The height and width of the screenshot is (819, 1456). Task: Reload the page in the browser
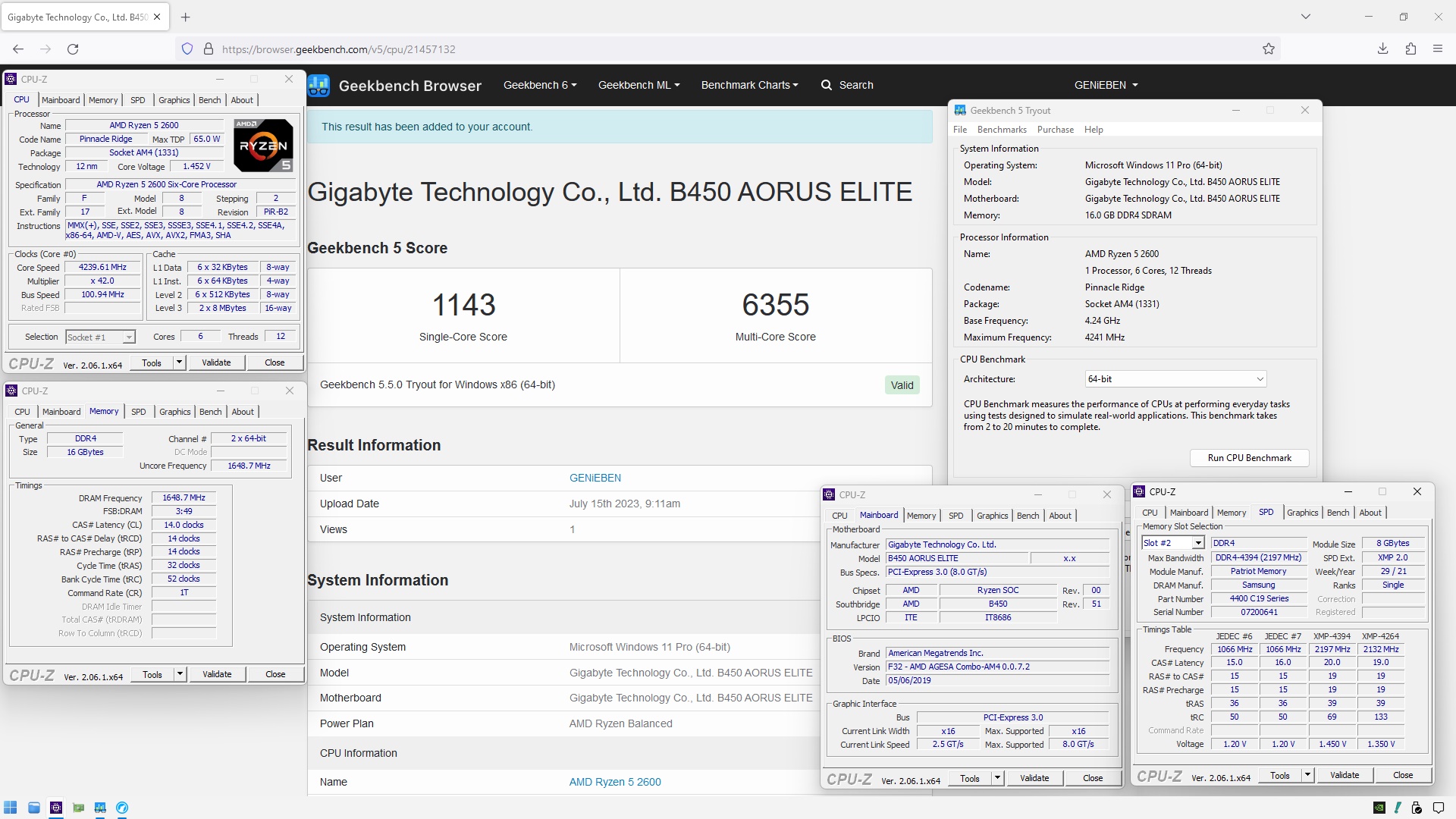pos(73,49)
